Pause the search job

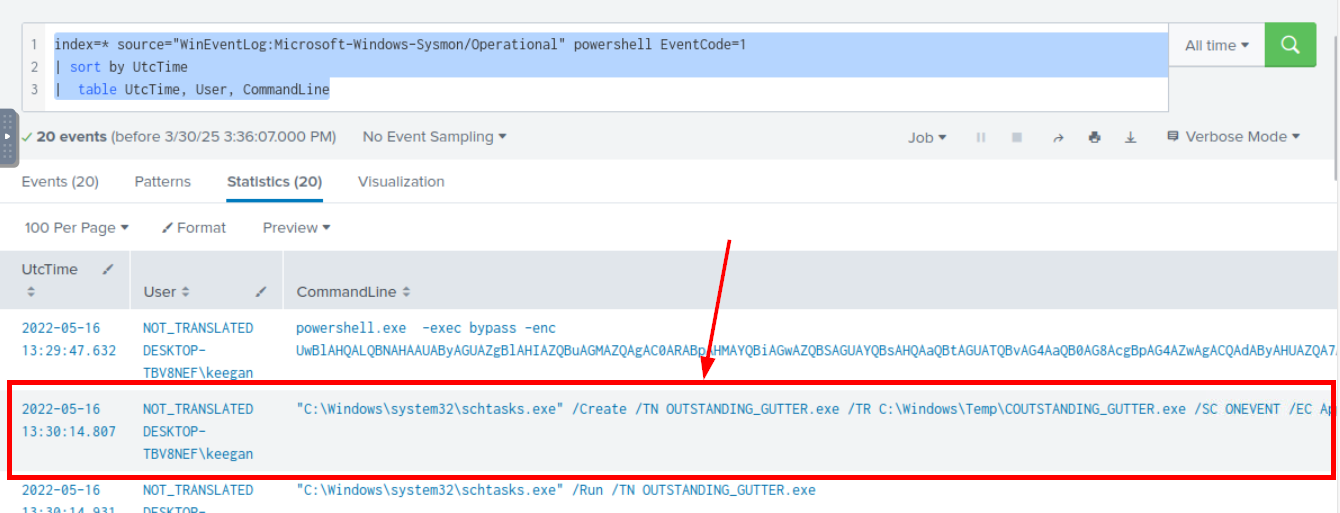[x=981, y=137]
